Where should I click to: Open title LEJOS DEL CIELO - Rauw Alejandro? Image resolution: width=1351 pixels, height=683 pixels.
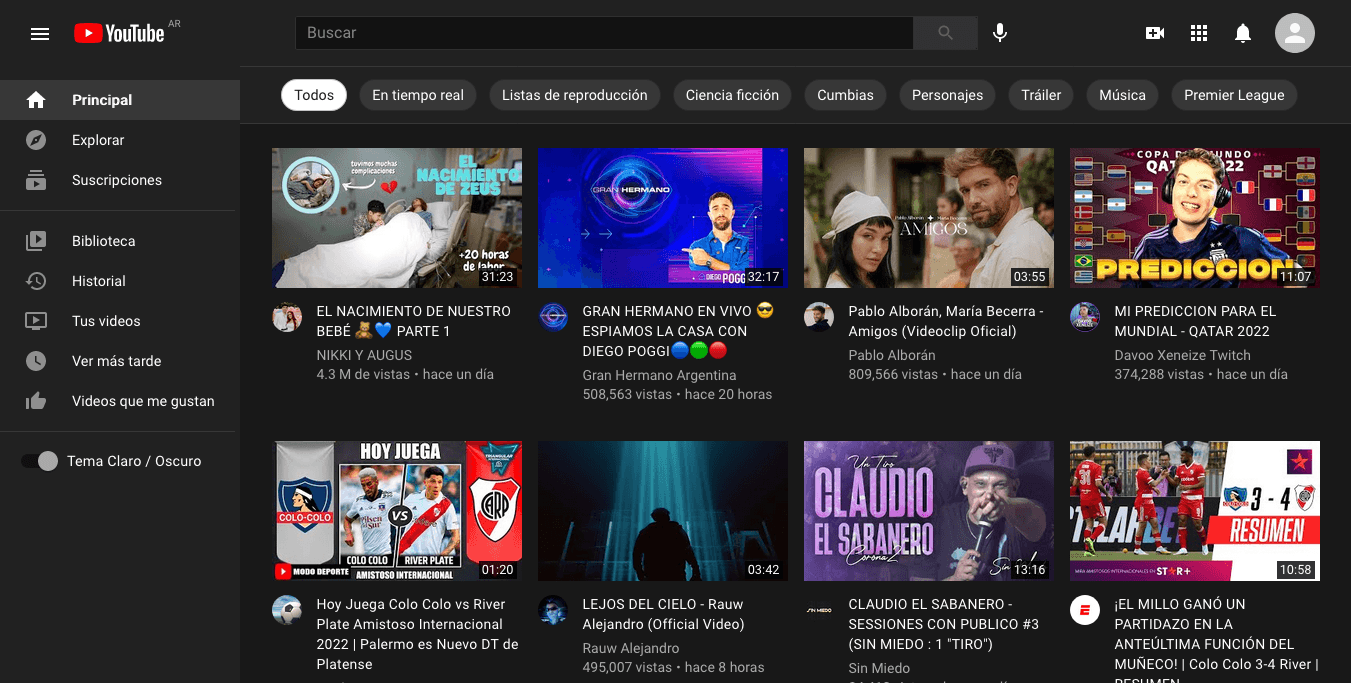pyautogui.click(x=663, y=614)
